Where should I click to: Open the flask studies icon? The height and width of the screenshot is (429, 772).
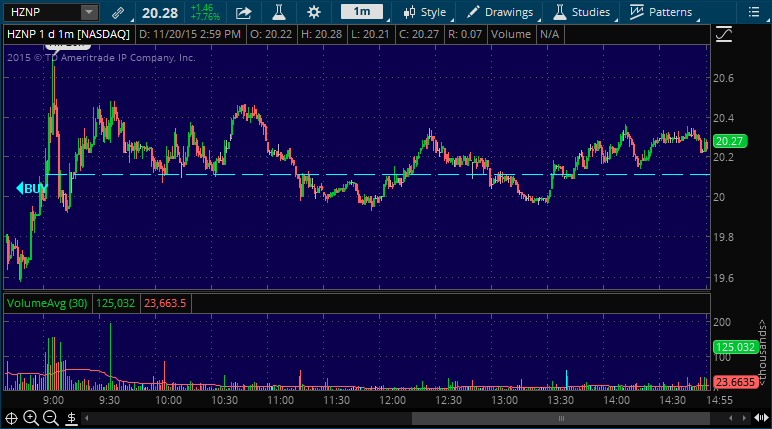coord(279,12)
